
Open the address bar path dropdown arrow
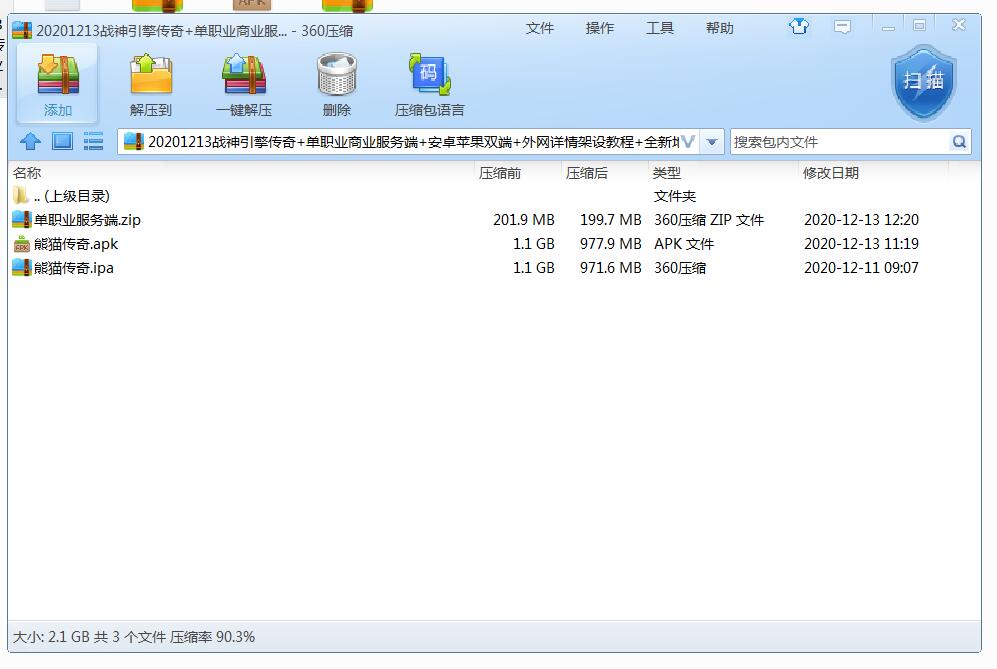[x=710, y=141]
